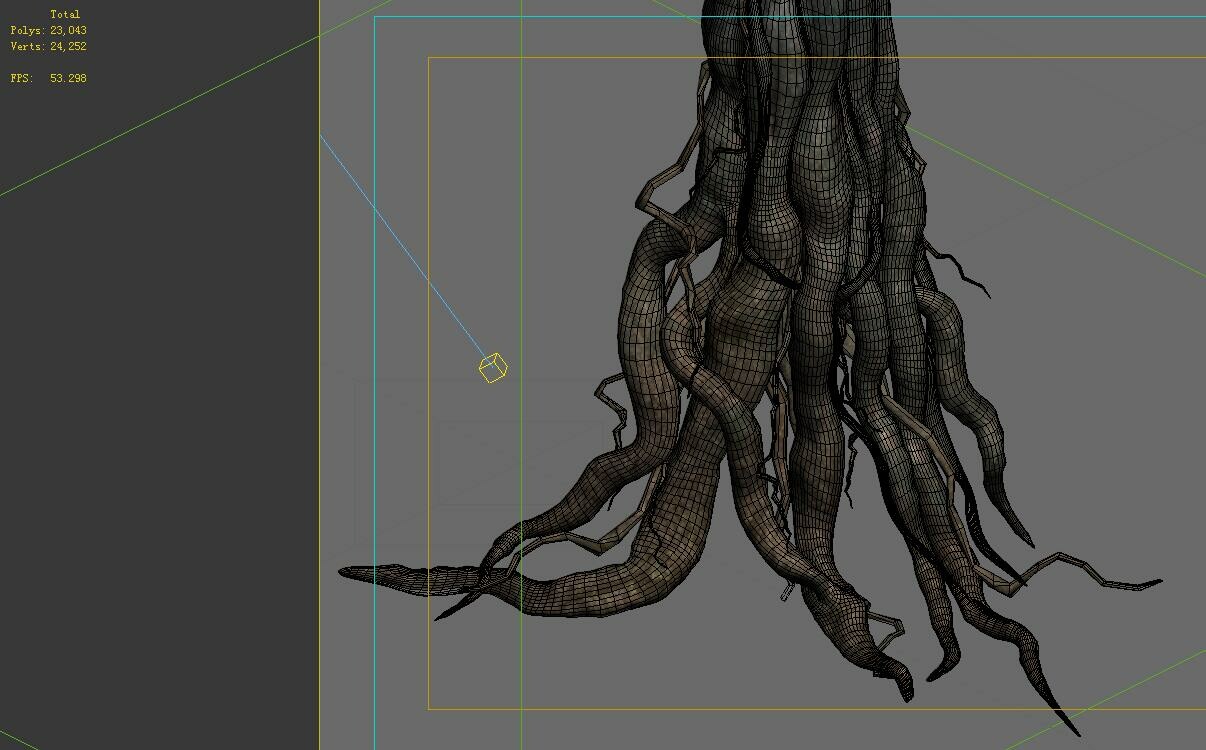Click the Total statistics label

(67, 14)
